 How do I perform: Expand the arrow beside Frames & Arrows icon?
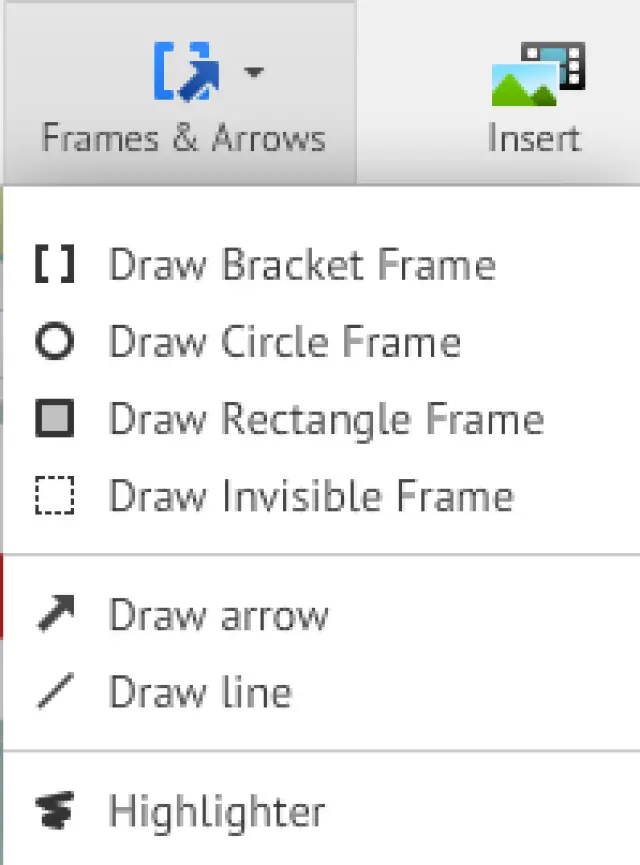(255, 72)
